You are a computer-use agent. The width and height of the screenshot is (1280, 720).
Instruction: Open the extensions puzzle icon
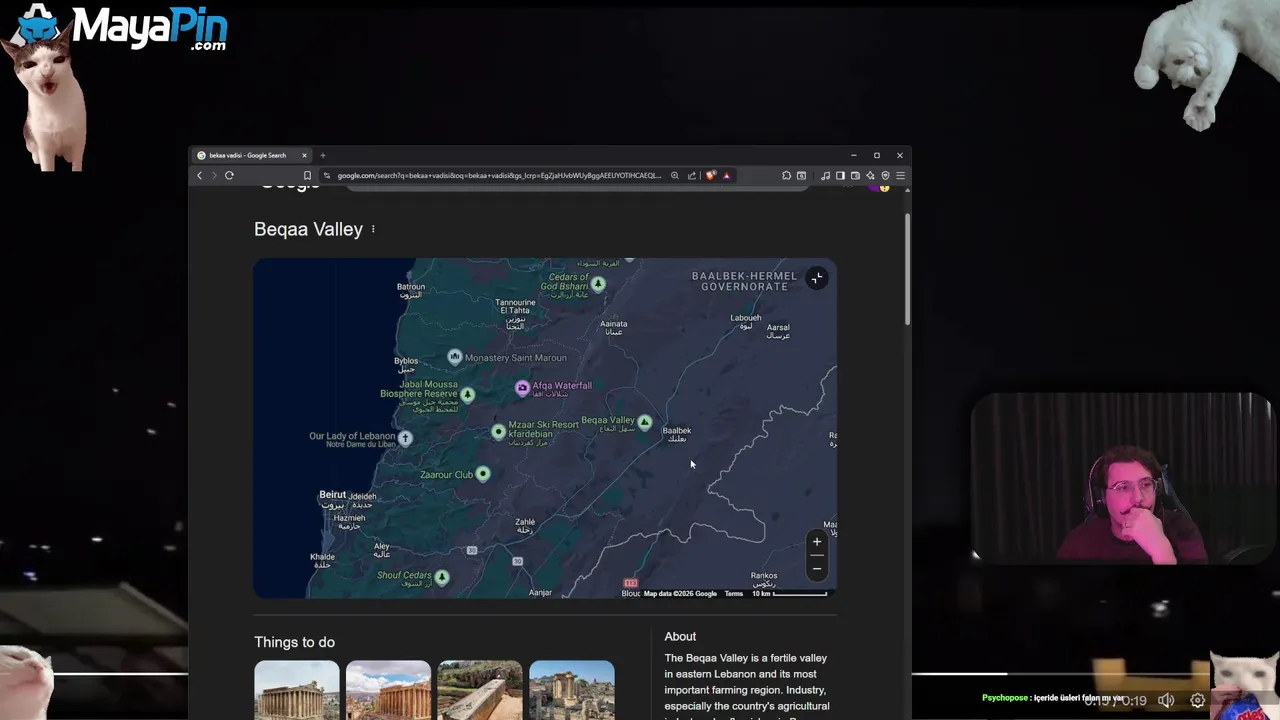click(x=786, y=176)
